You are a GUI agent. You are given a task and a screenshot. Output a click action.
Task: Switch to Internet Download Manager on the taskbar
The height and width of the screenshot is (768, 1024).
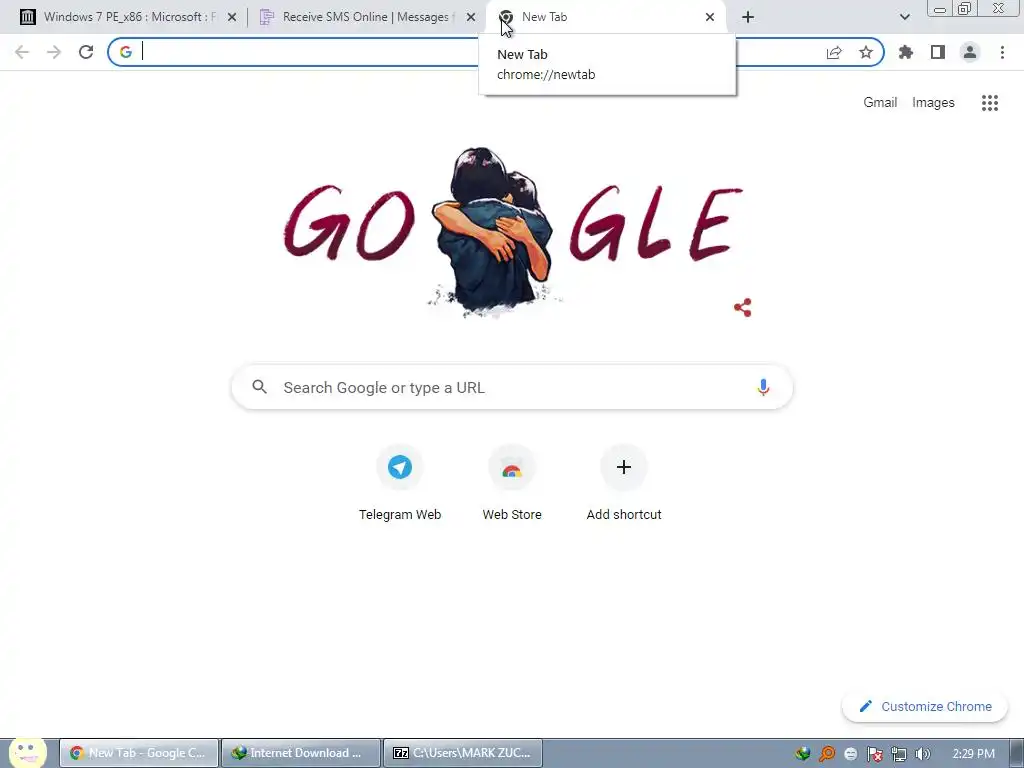300,753
